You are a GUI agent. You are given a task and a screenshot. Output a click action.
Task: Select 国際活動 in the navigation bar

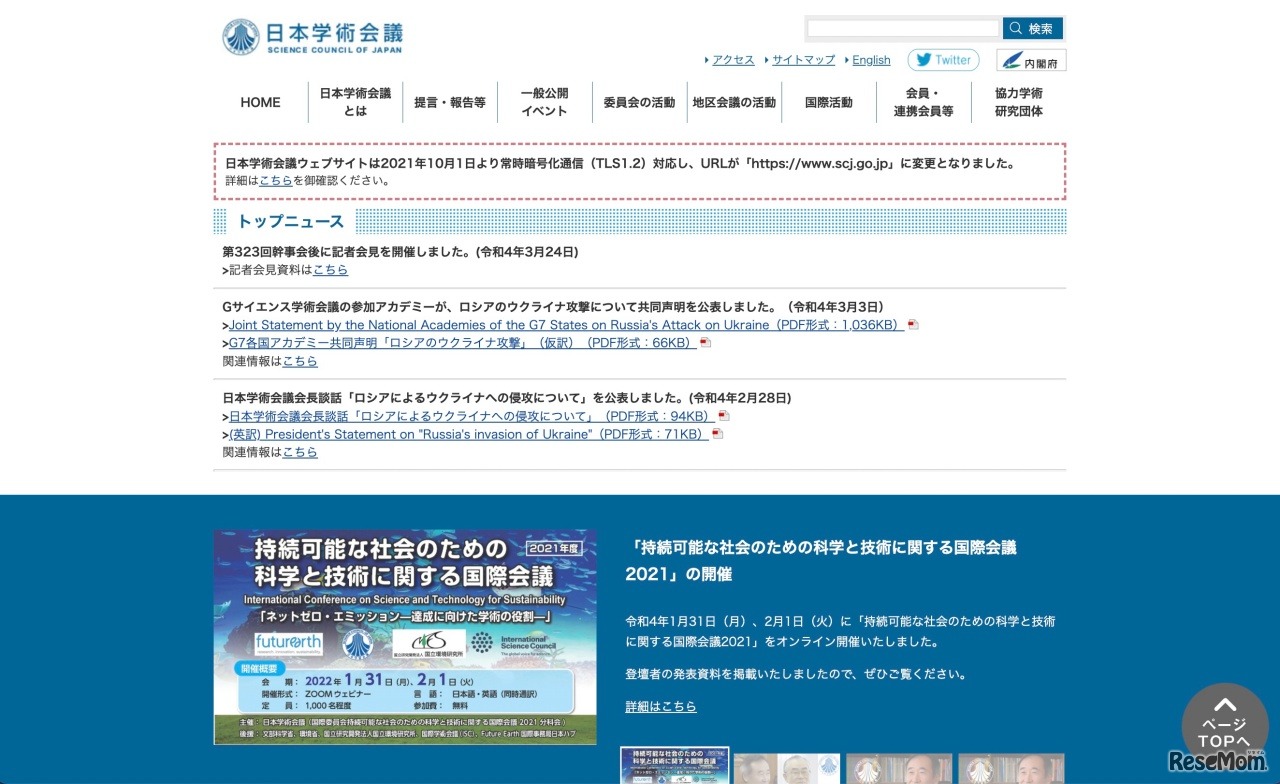point(830,102)
